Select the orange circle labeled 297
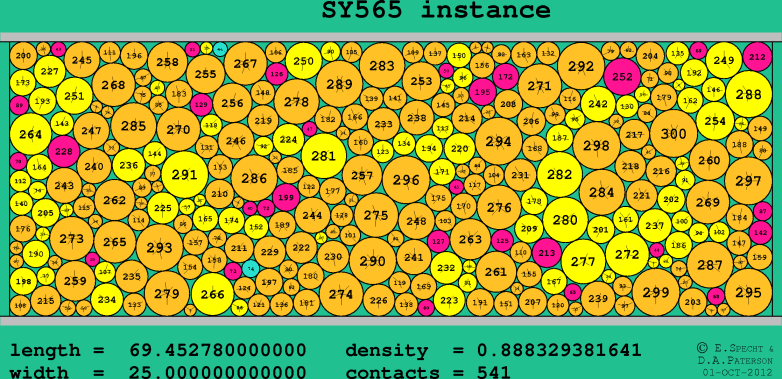 pyautogui.click(x=748, y=181)
